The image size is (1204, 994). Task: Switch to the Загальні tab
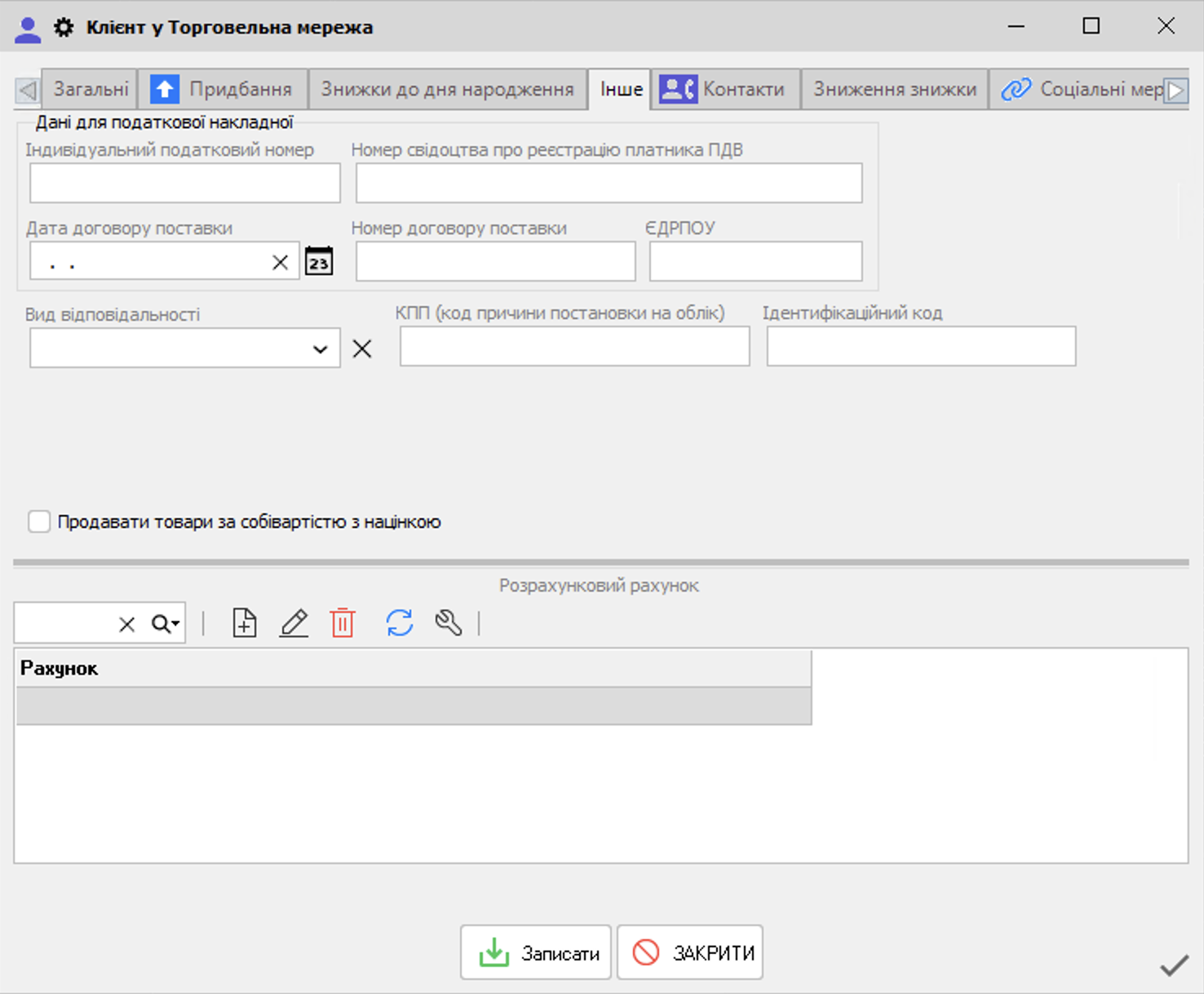point(91,89)
